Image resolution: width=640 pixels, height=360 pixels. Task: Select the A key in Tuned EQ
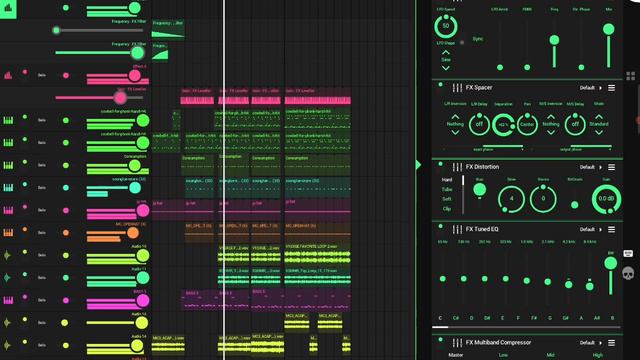tap(581, 318)
